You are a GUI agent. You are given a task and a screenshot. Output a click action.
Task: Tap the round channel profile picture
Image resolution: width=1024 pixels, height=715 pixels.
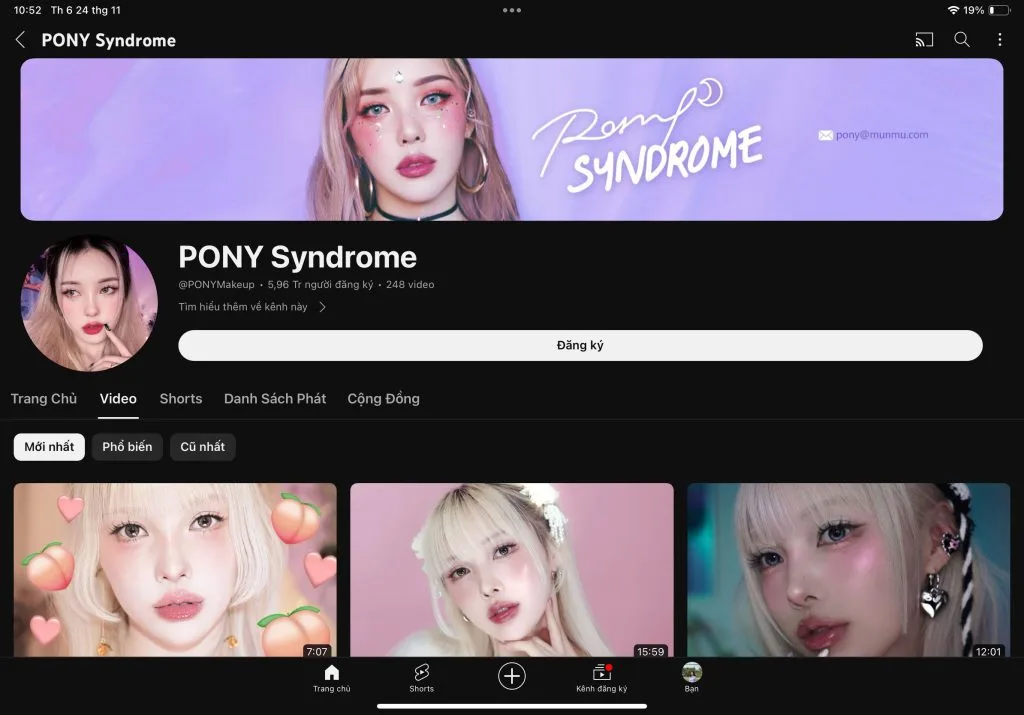coord(89,304)
